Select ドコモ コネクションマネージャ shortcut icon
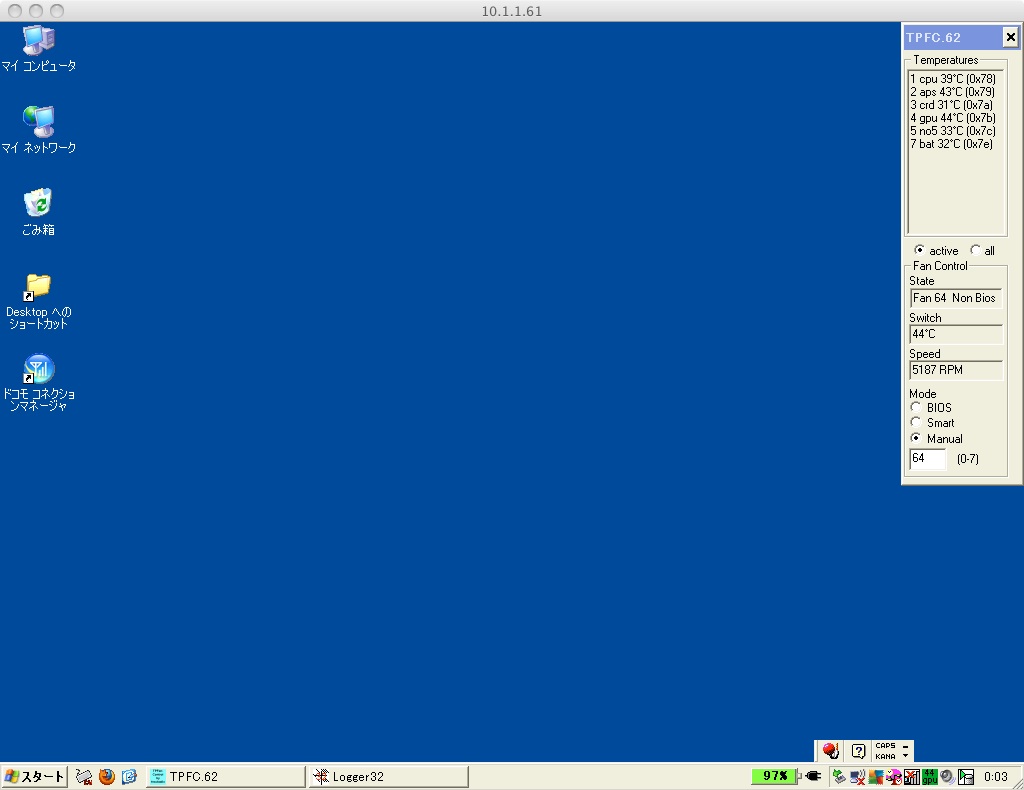1024x790 pixels. pos(39,383)
